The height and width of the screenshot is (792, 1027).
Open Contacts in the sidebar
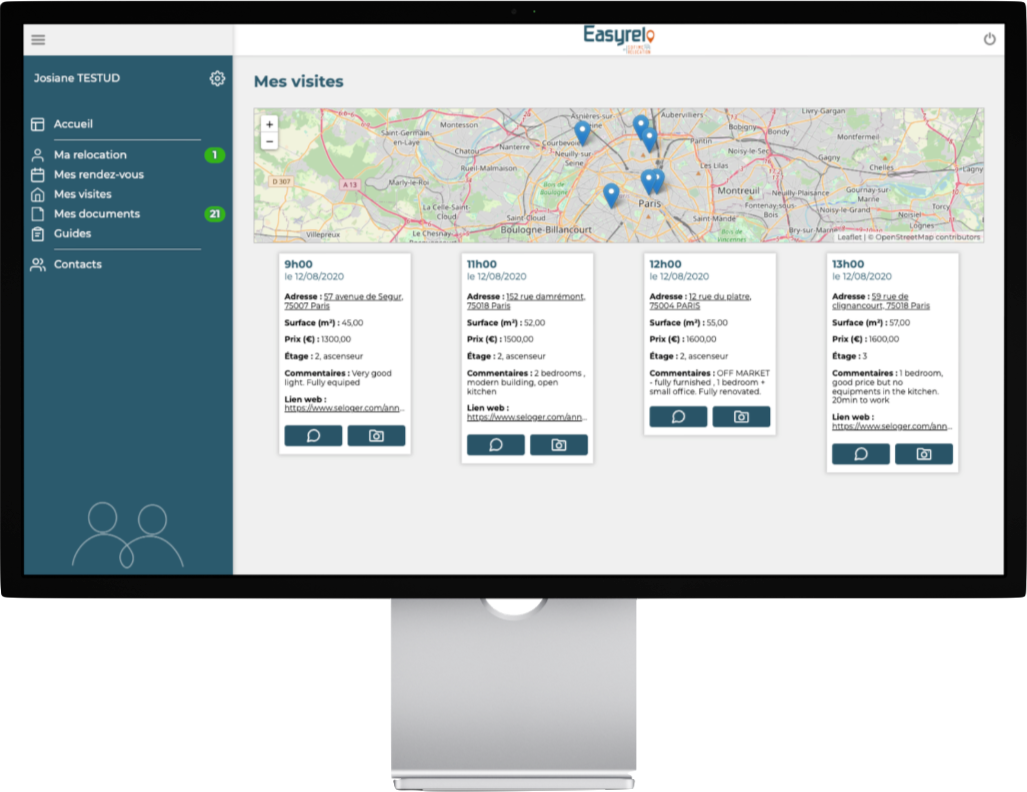point(77,264)
